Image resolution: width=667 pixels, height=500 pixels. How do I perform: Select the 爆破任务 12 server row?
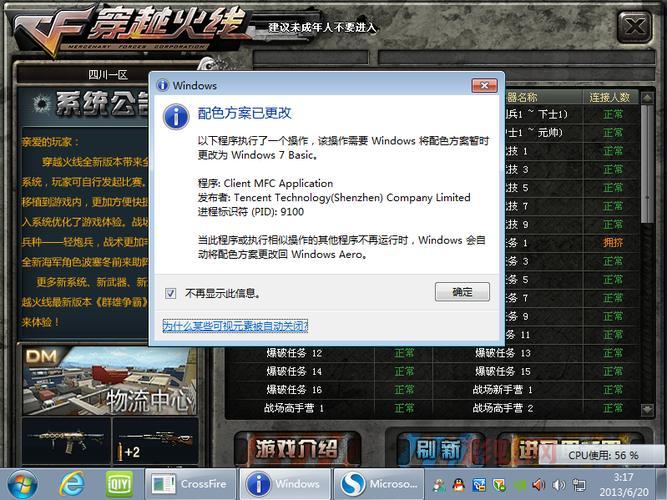click(x=294, y=353)
